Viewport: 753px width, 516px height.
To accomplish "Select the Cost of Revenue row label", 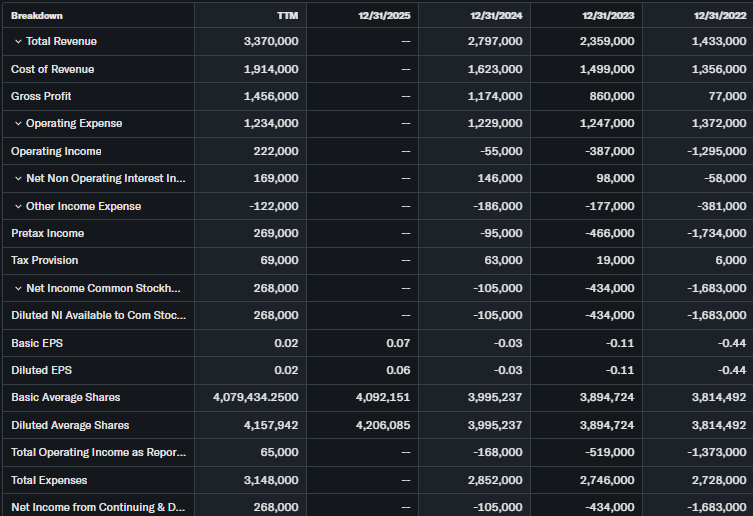I will (52, 69).
